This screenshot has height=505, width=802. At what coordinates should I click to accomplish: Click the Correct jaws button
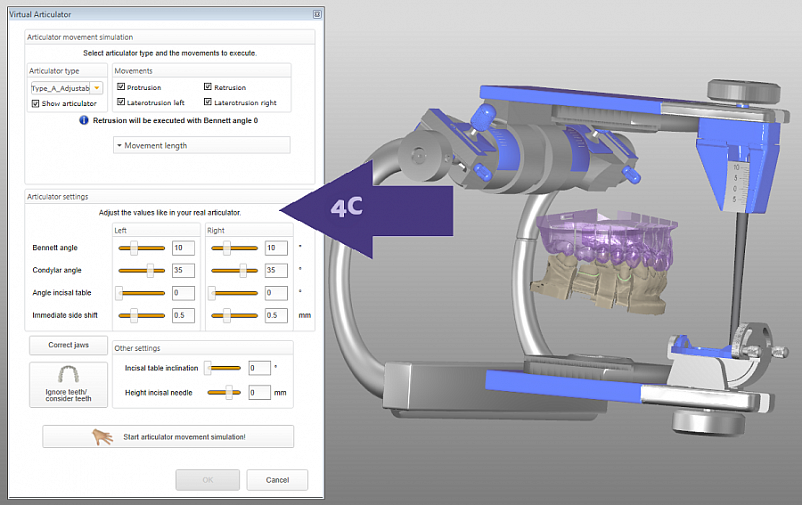point(69,345)
